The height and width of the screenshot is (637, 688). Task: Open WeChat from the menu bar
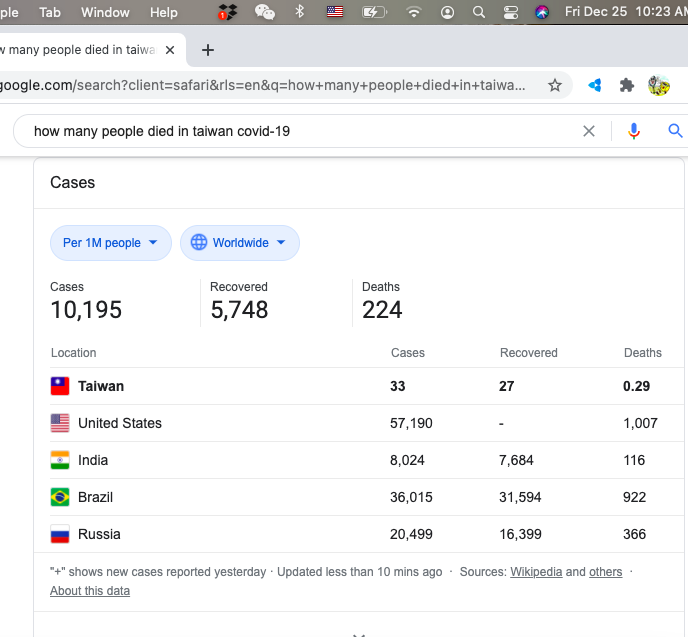tap(265, 13)
